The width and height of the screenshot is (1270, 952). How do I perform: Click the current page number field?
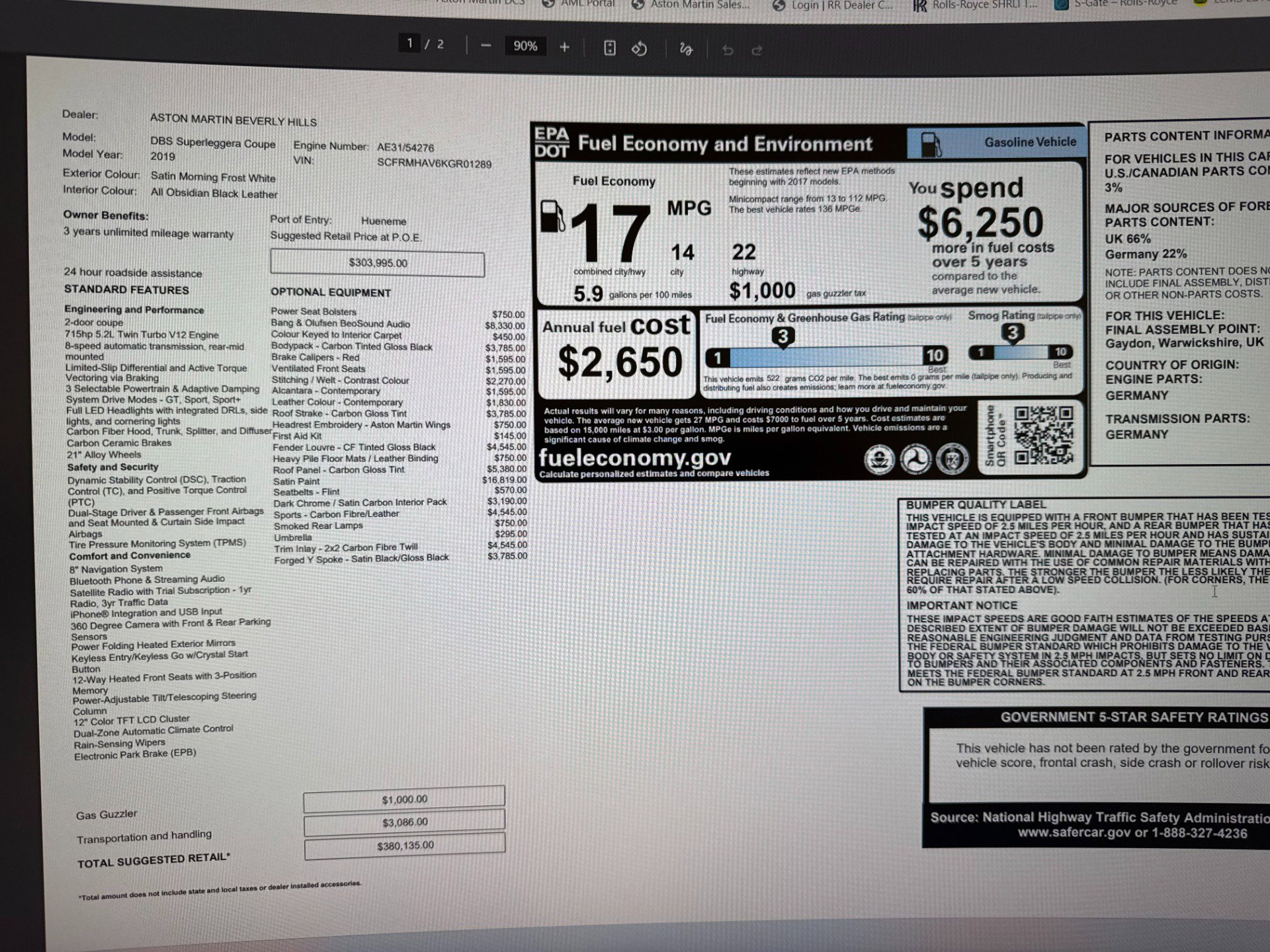[x=409, y=44]
